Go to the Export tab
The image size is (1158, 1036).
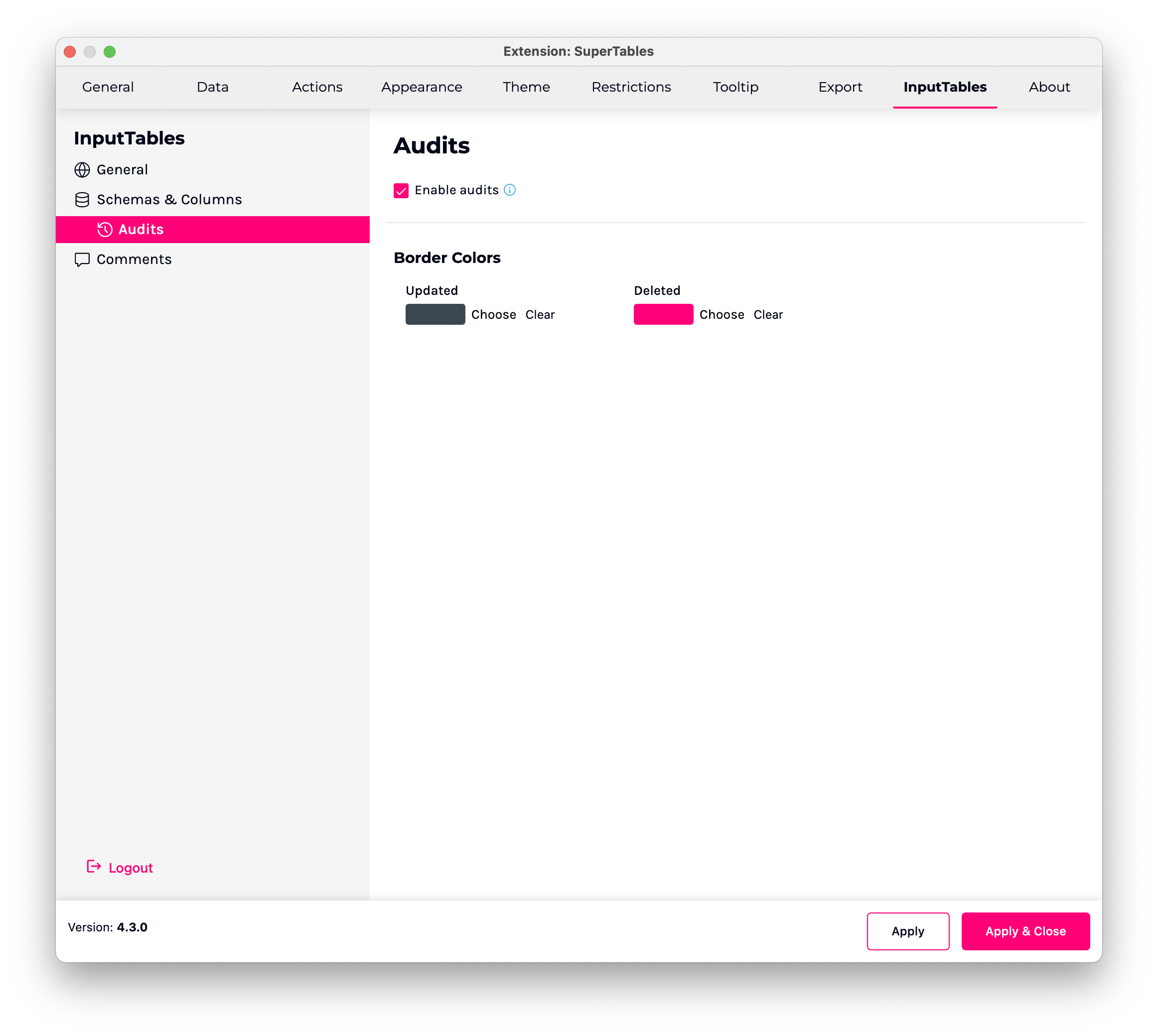point(840,87)
